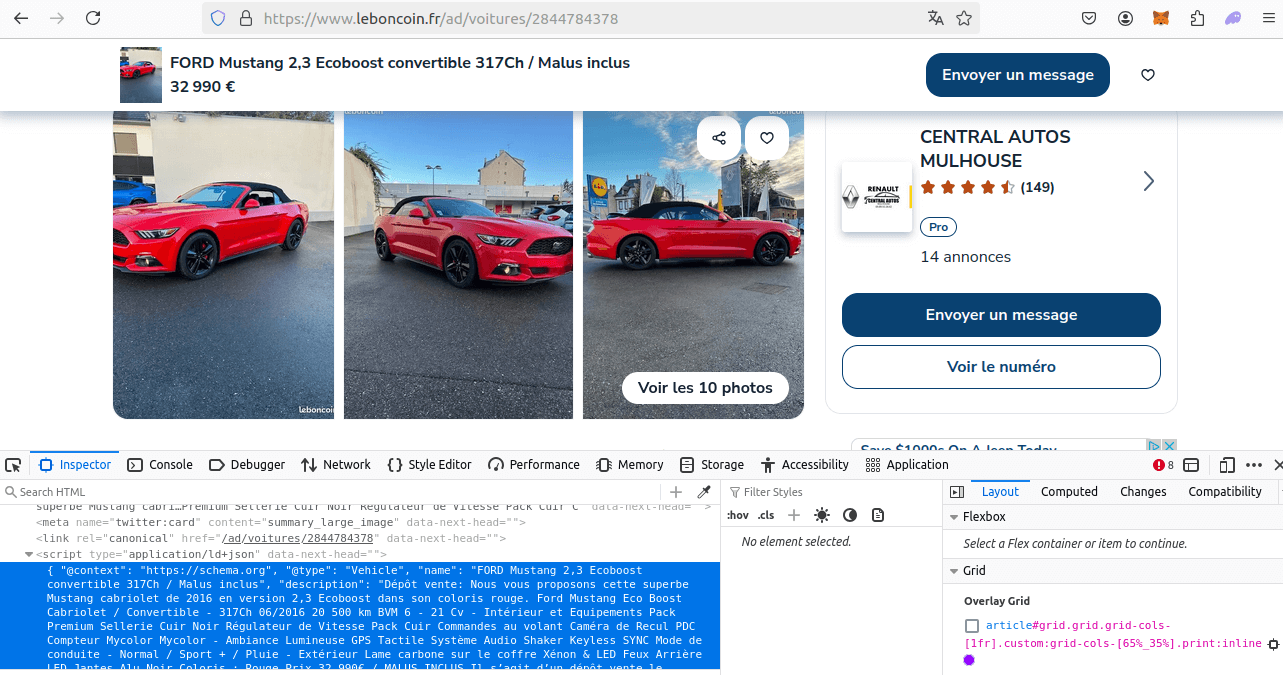Switch sidebar to Computed tab
The width and height of the screenshot is (1283, 675).
pos(1069,492)
